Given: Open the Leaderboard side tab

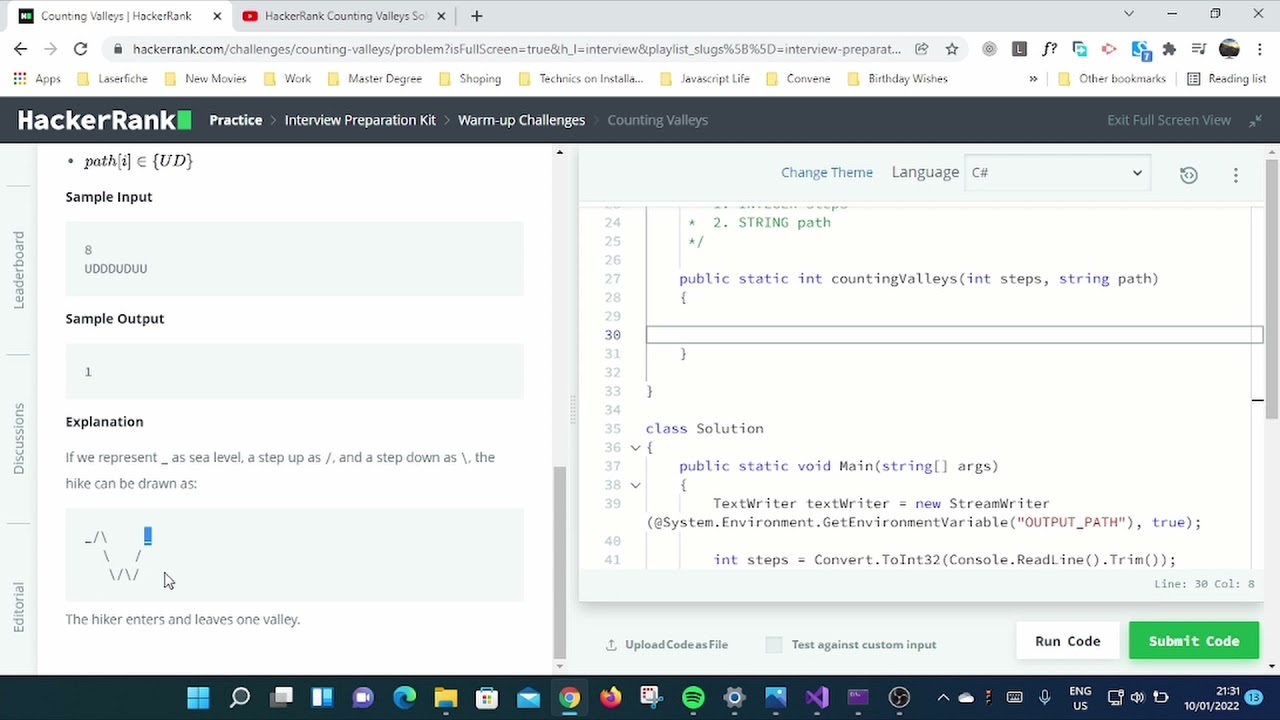Looking at the screenshot, I should point(18,270).
